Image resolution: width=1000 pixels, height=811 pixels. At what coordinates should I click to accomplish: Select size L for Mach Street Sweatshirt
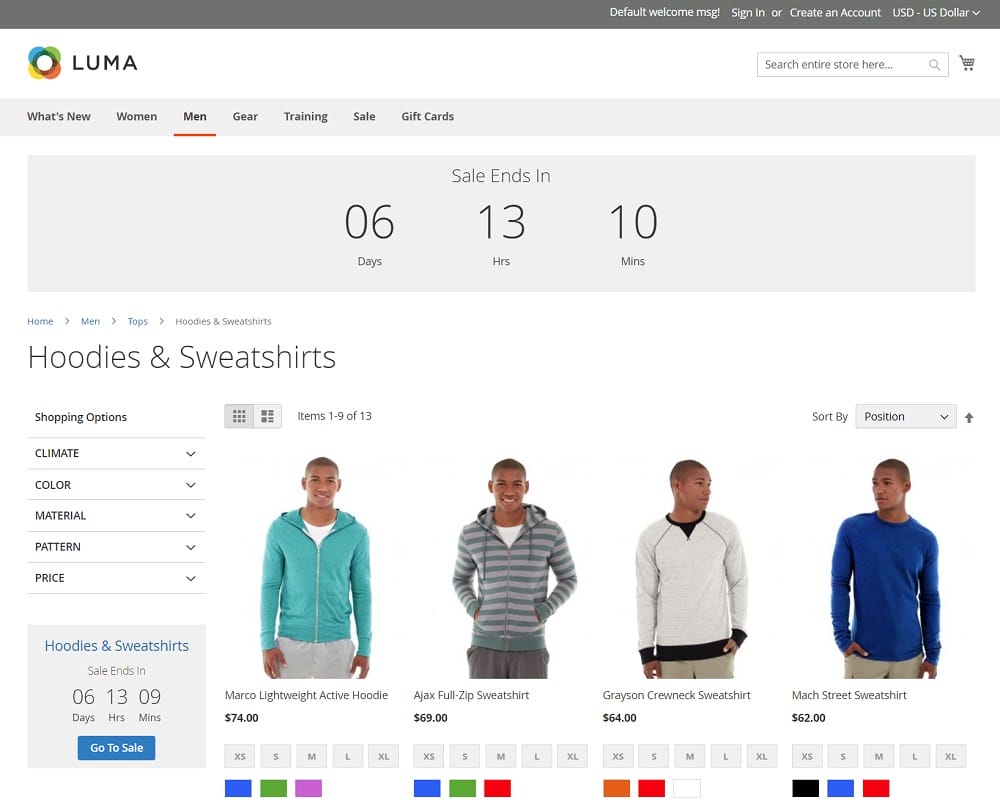(x=915, y=756)
